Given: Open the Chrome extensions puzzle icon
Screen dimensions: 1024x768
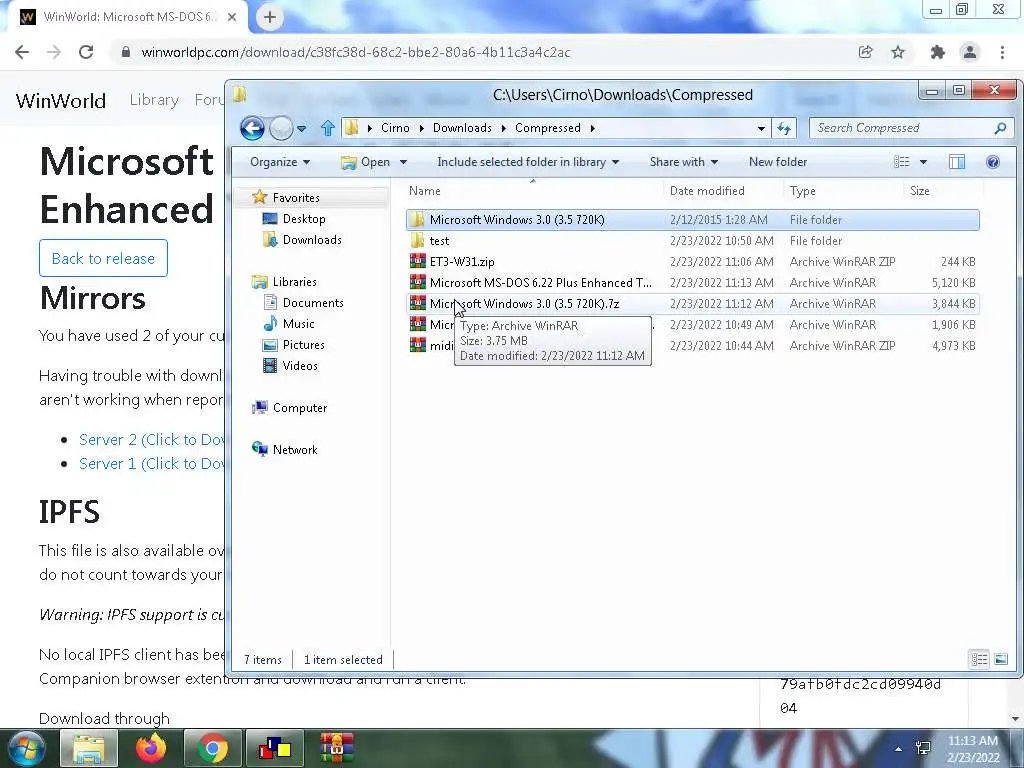Looking at the screenshot, I should [x=938, y=52].
